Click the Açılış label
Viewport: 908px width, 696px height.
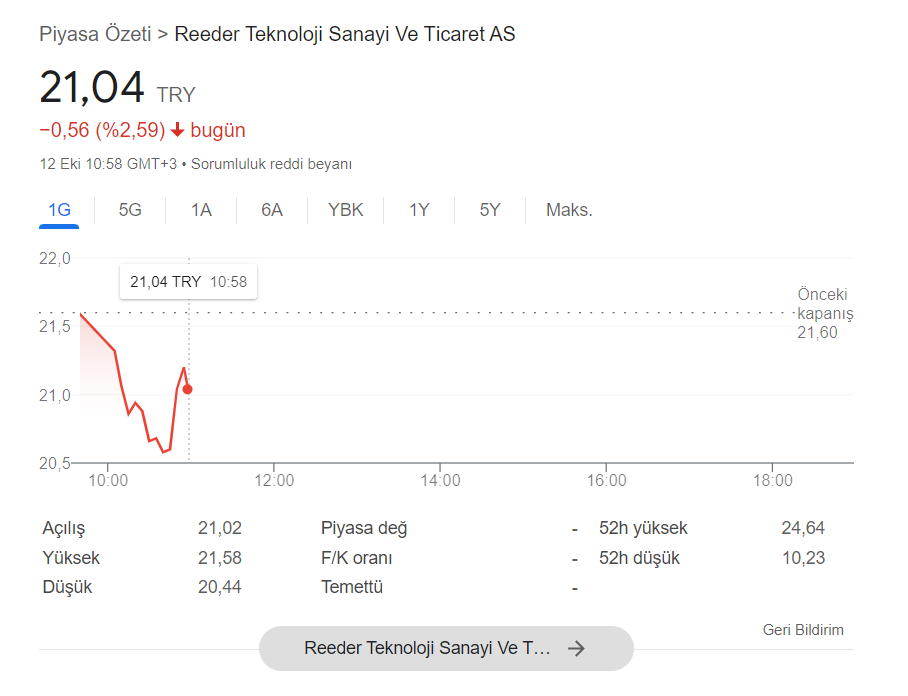click(x=64, y=528)
